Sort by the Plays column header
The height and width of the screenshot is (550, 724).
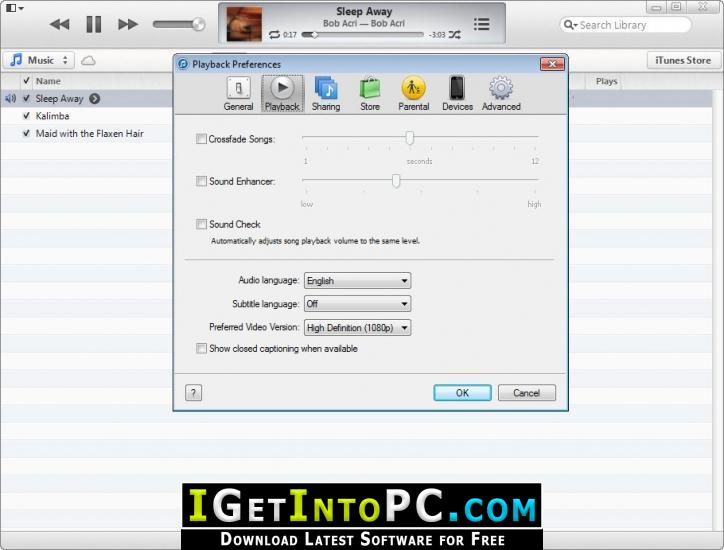(606, 81)
